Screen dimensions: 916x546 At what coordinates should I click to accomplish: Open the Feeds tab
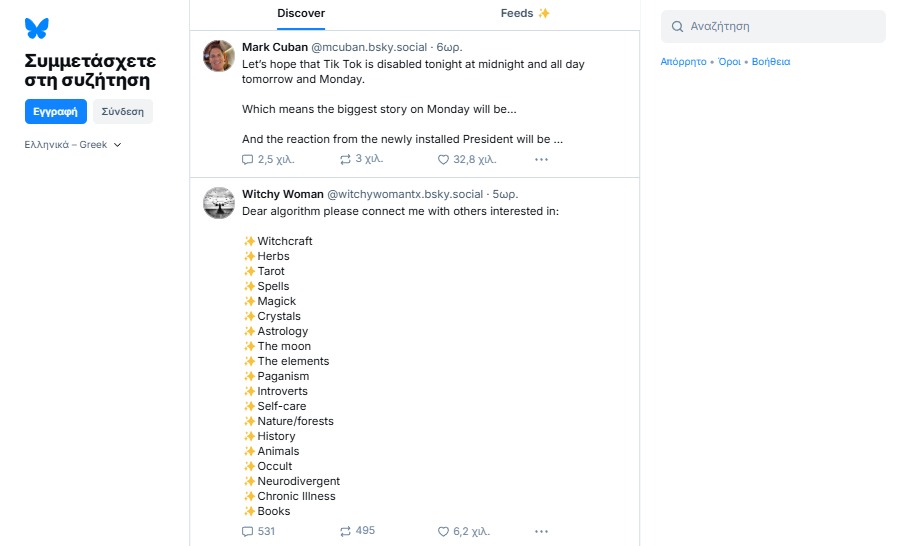(525, 14)
